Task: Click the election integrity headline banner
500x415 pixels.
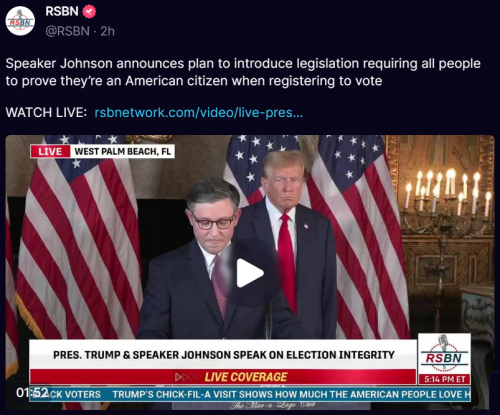Action: pos(223,355)
